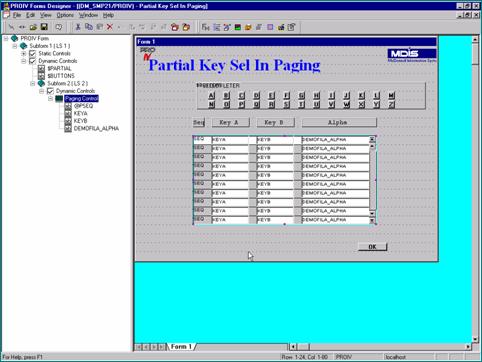The height and width of the screenshot is (362, 482).
Task: Toggle the Static Controls checkbox
Action: (32, 53)
